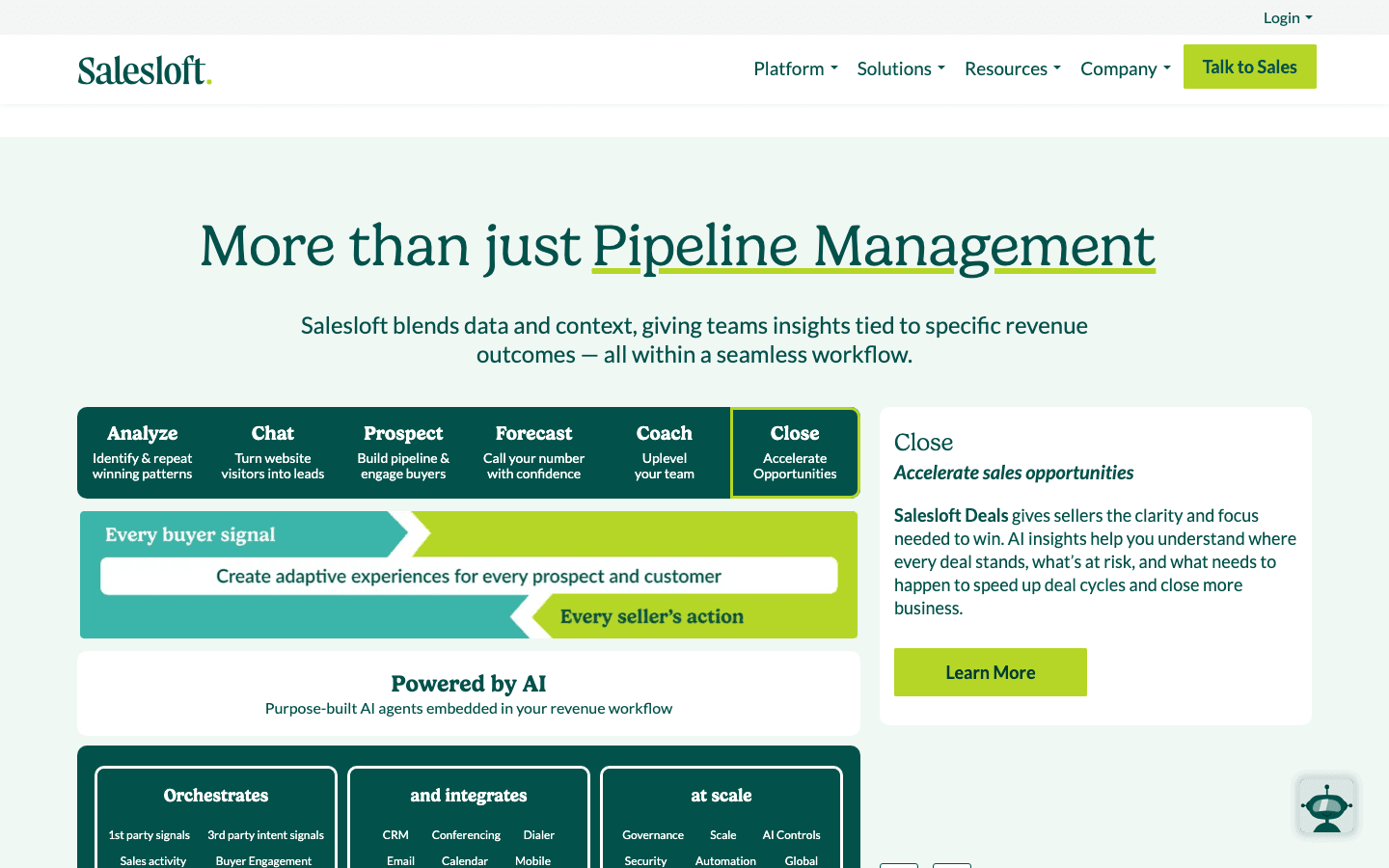Screen dimensions: 1389x868
Task: Click the Dialer integration label
Action: (x=539, y=835)
